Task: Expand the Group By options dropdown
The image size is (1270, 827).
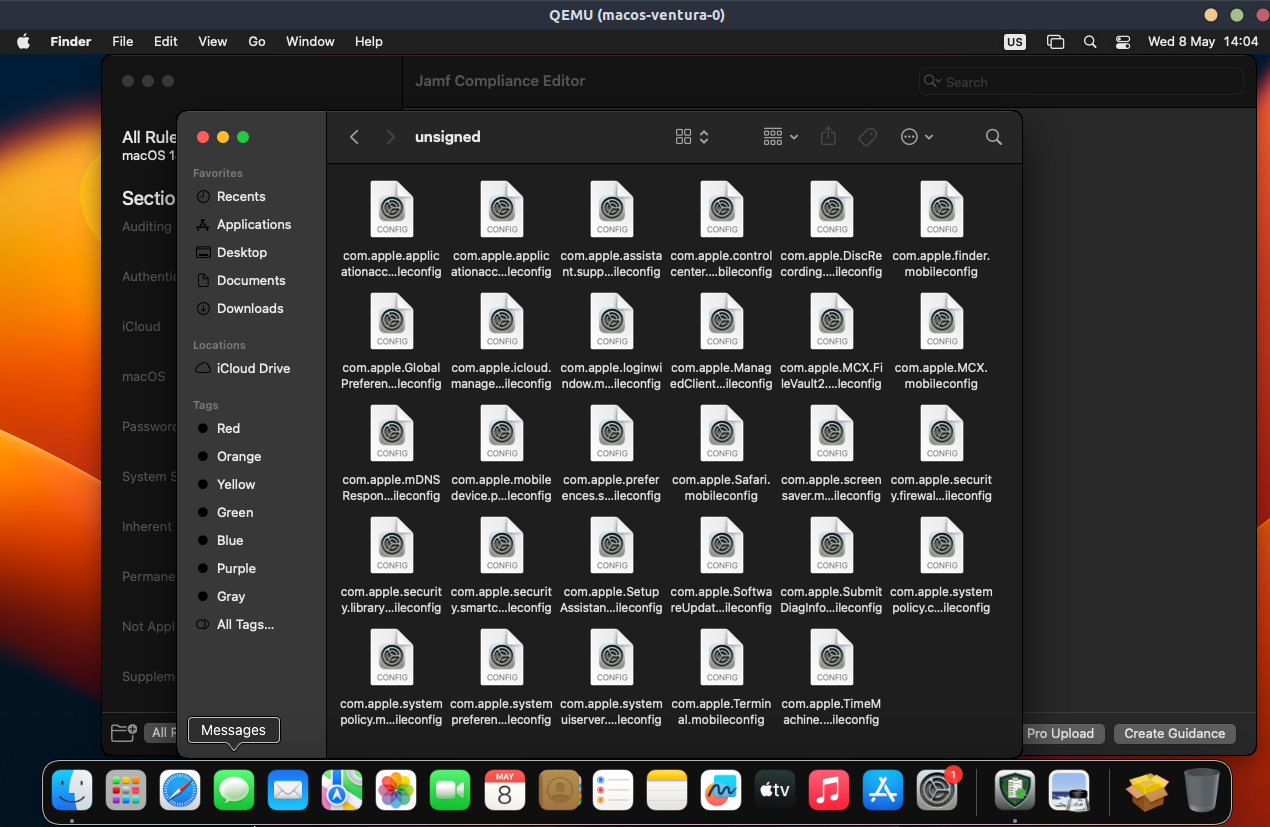Action: pos(780,137)
